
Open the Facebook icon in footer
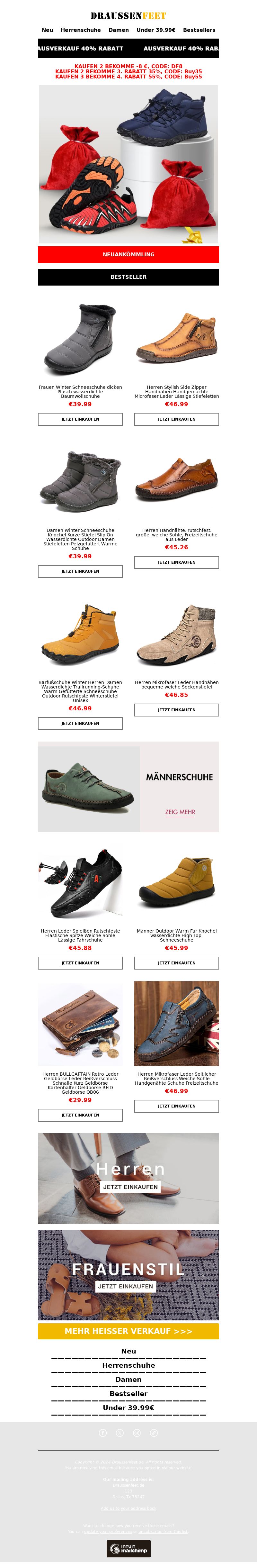103,1432
